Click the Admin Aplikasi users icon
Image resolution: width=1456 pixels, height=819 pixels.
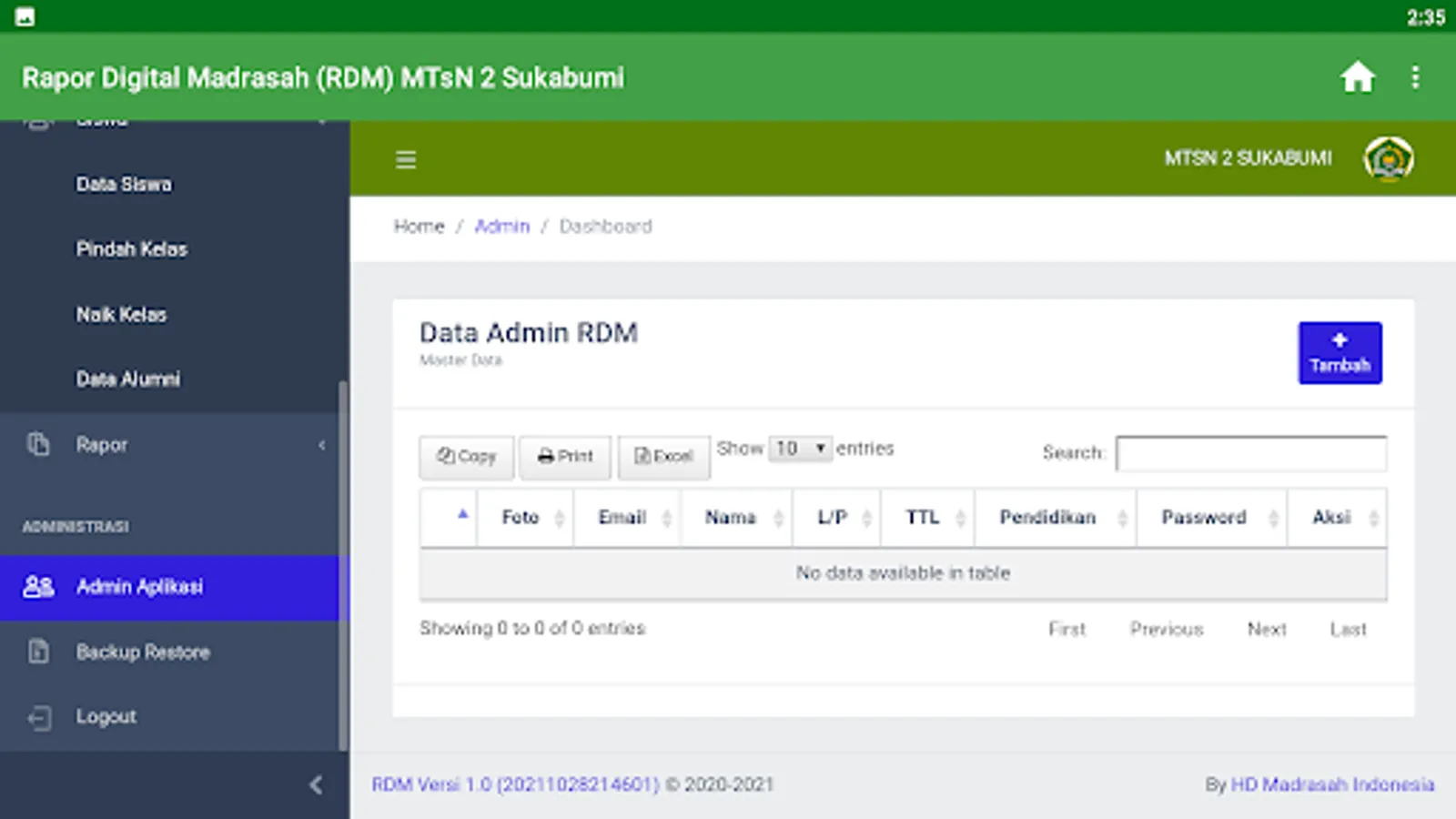38,587
